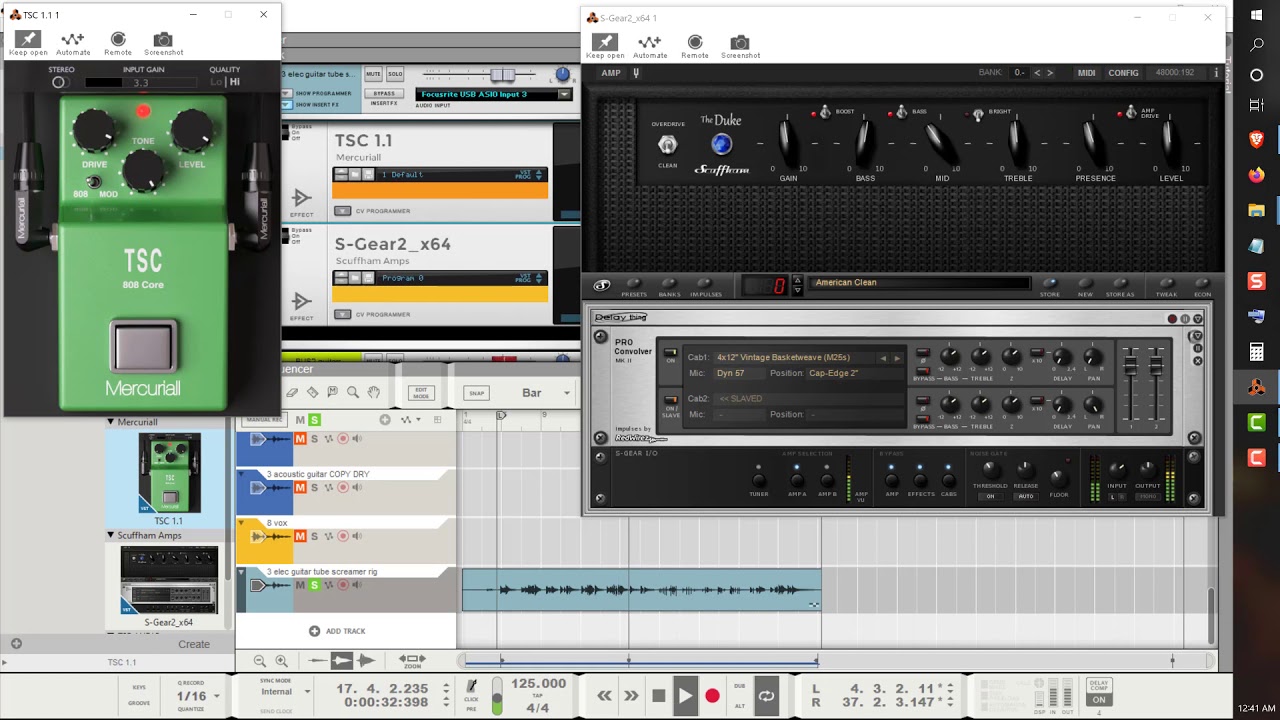
Task: Select the Magnify tool in sequencer toolbar
Action: tap(353, 393)
